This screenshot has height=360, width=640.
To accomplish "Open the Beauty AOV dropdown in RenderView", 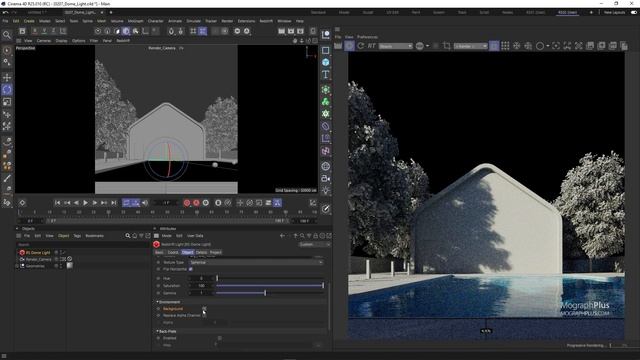I will 396,46.
